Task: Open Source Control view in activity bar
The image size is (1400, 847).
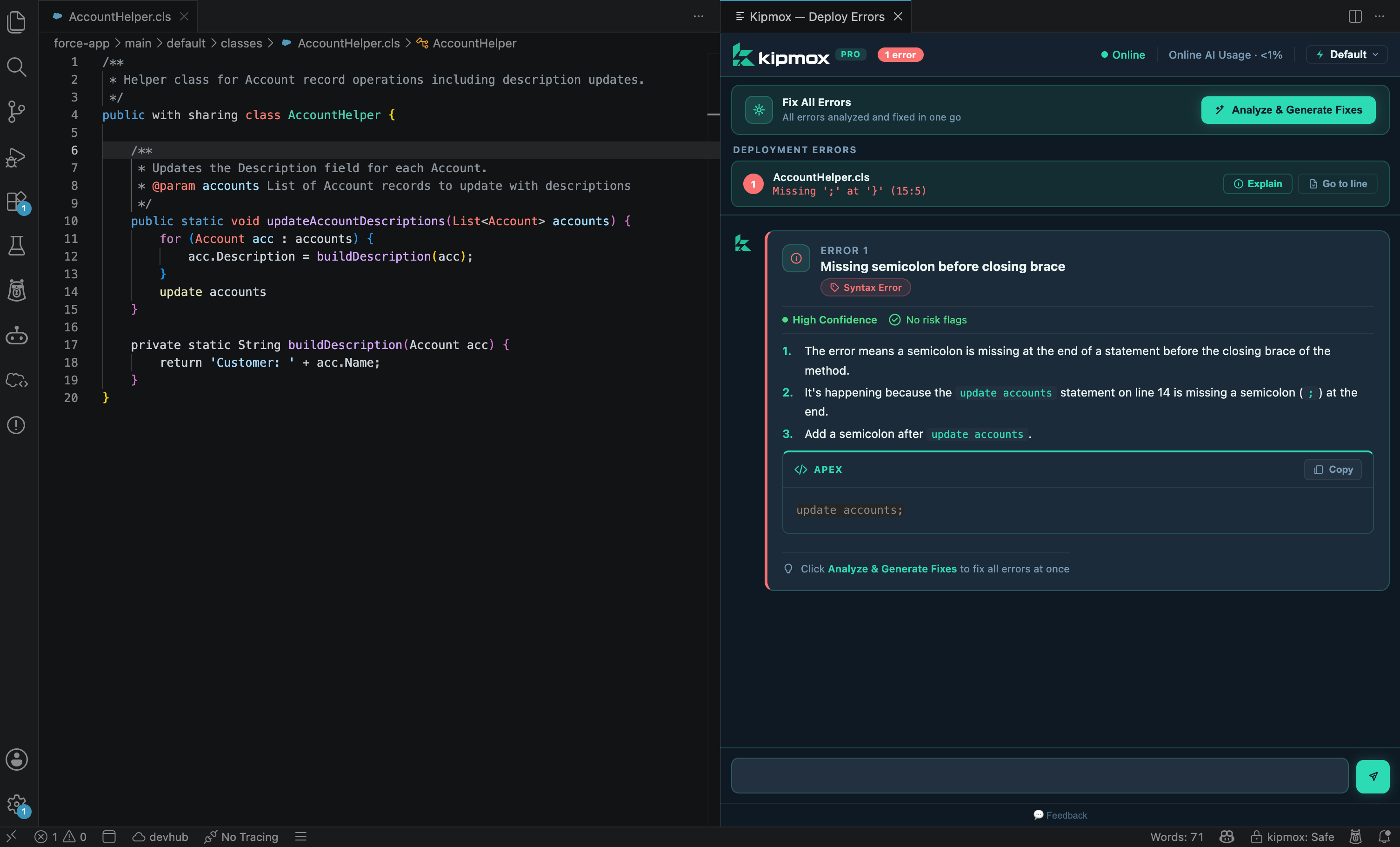Action: click(x=16, y=111)
